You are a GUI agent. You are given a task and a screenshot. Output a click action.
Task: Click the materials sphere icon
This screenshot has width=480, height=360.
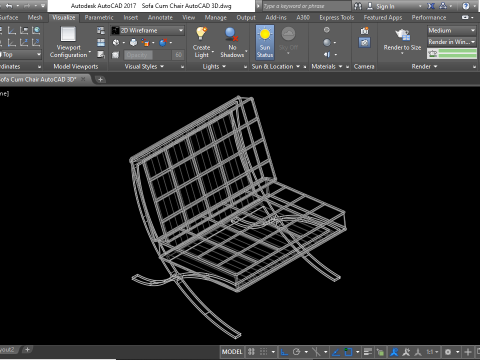pyautogui.click(x=327, y=43)
